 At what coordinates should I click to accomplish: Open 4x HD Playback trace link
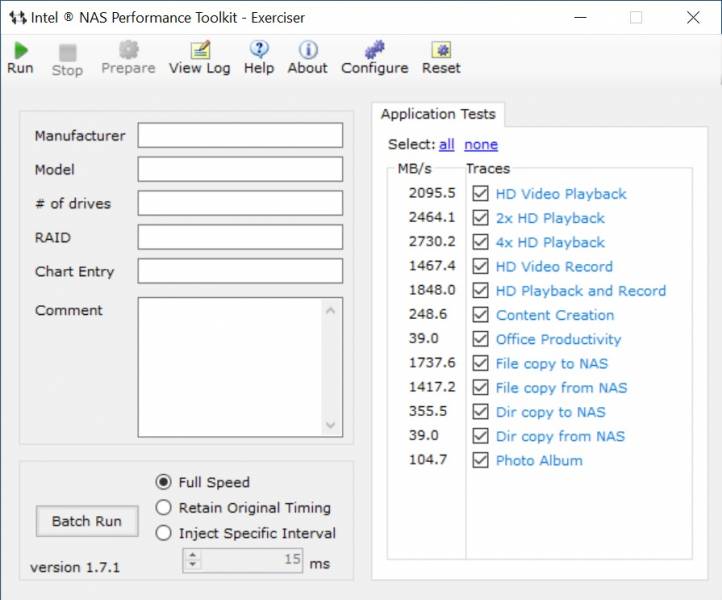(x=550, y=242)
